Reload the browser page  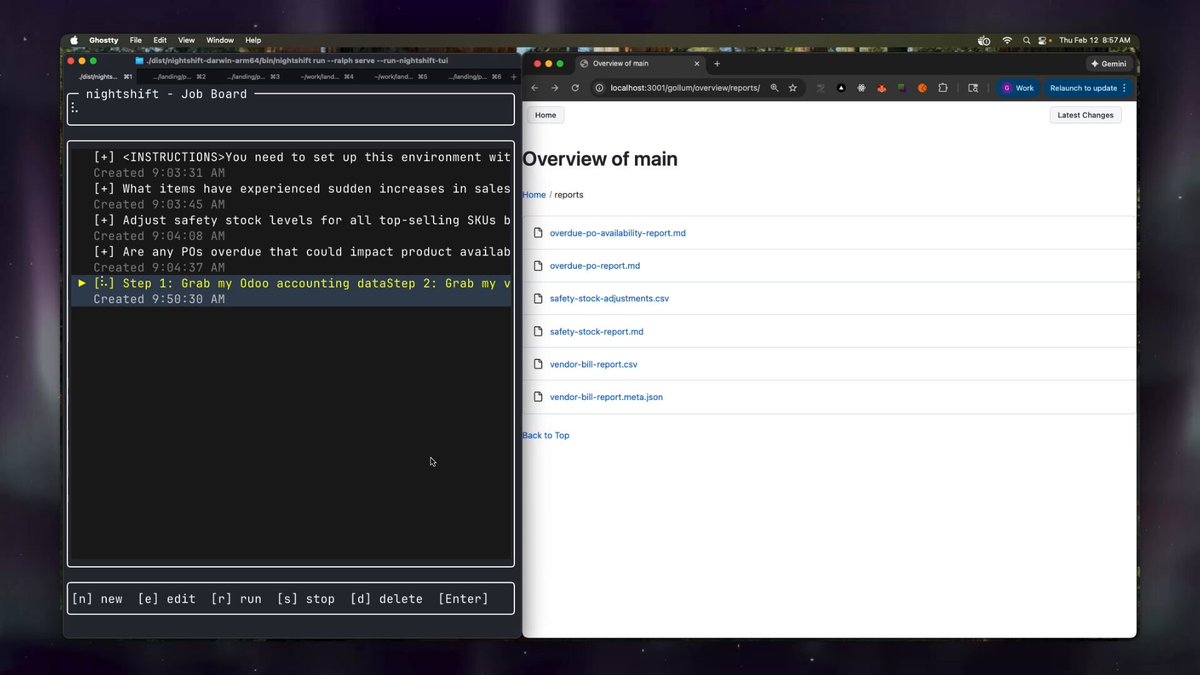575,88
